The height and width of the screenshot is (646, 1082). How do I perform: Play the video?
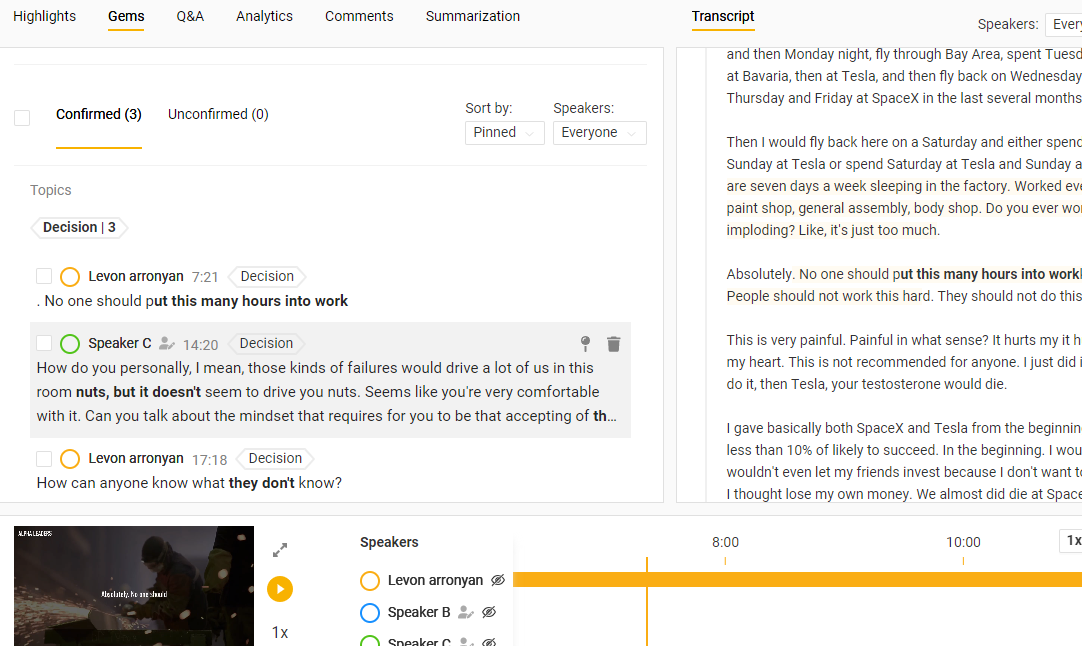pos(280,589)
